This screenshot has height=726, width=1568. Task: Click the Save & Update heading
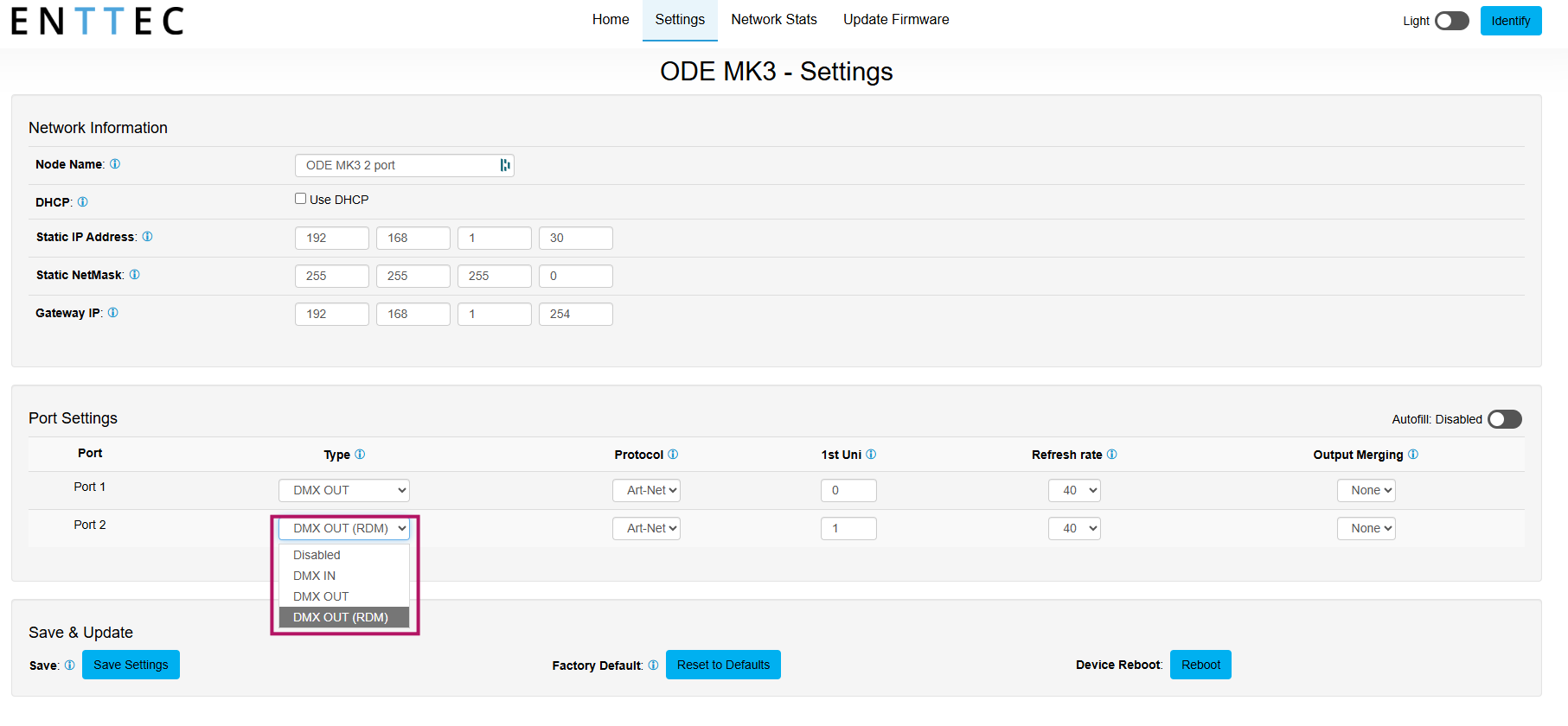pyautogui.click(x=80, y=633)
